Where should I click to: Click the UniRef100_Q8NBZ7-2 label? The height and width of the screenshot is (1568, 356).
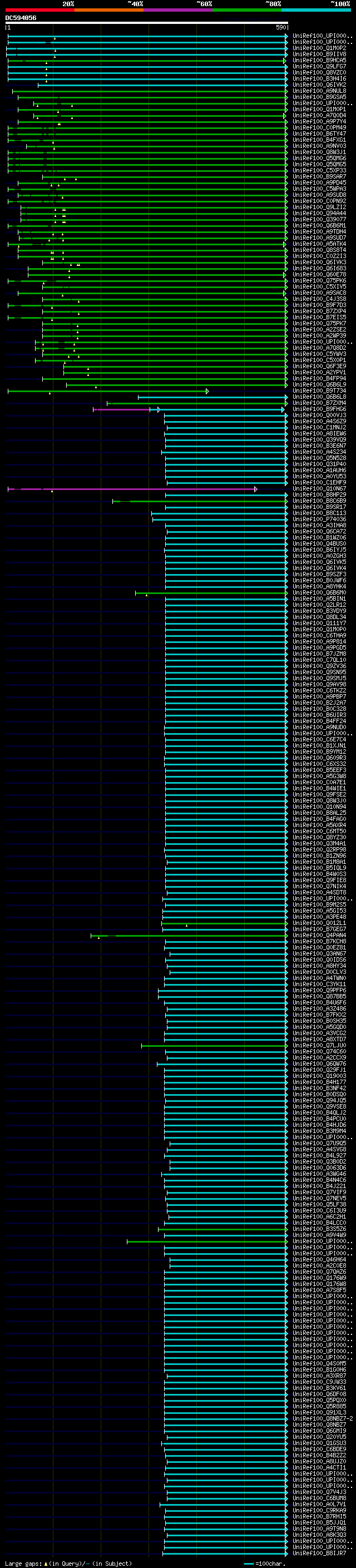coord(323,1418)
